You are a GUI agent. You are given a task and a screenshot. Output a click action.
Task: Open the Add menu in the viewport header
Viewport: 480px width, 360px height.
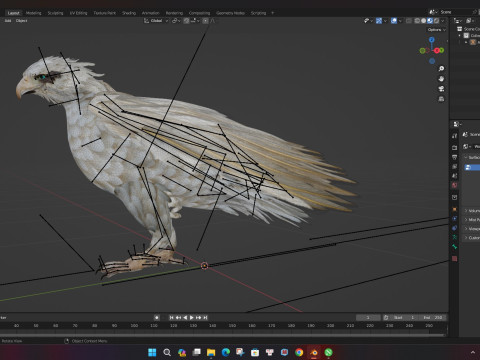click(x=8, y=21)
